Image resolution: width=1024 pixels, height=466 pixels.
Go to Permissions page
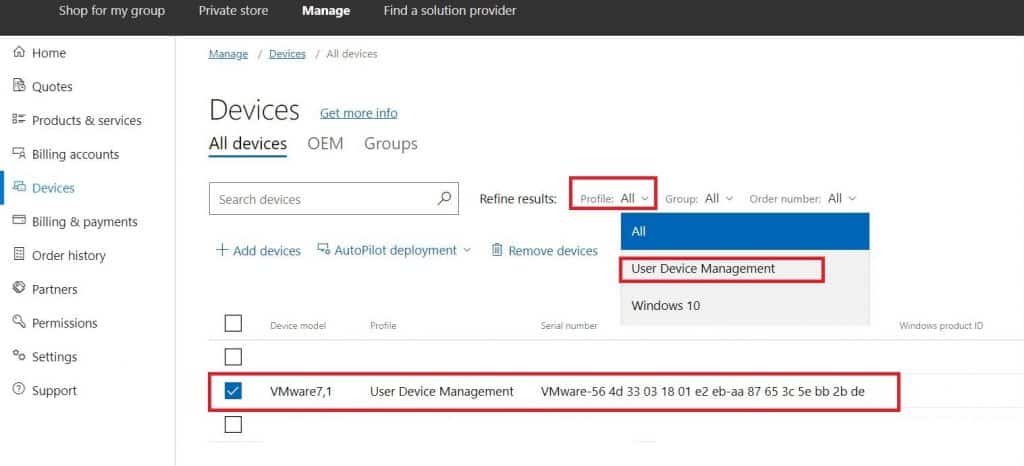65,323
